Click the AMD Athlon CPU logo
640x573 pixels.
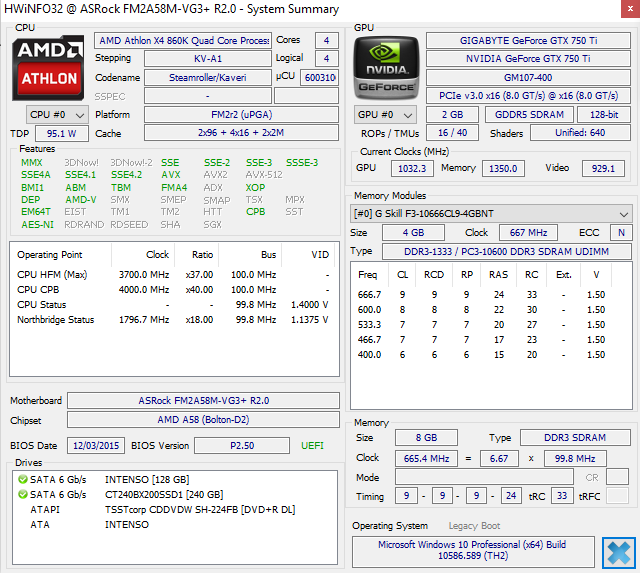click(x=48, y=68)
